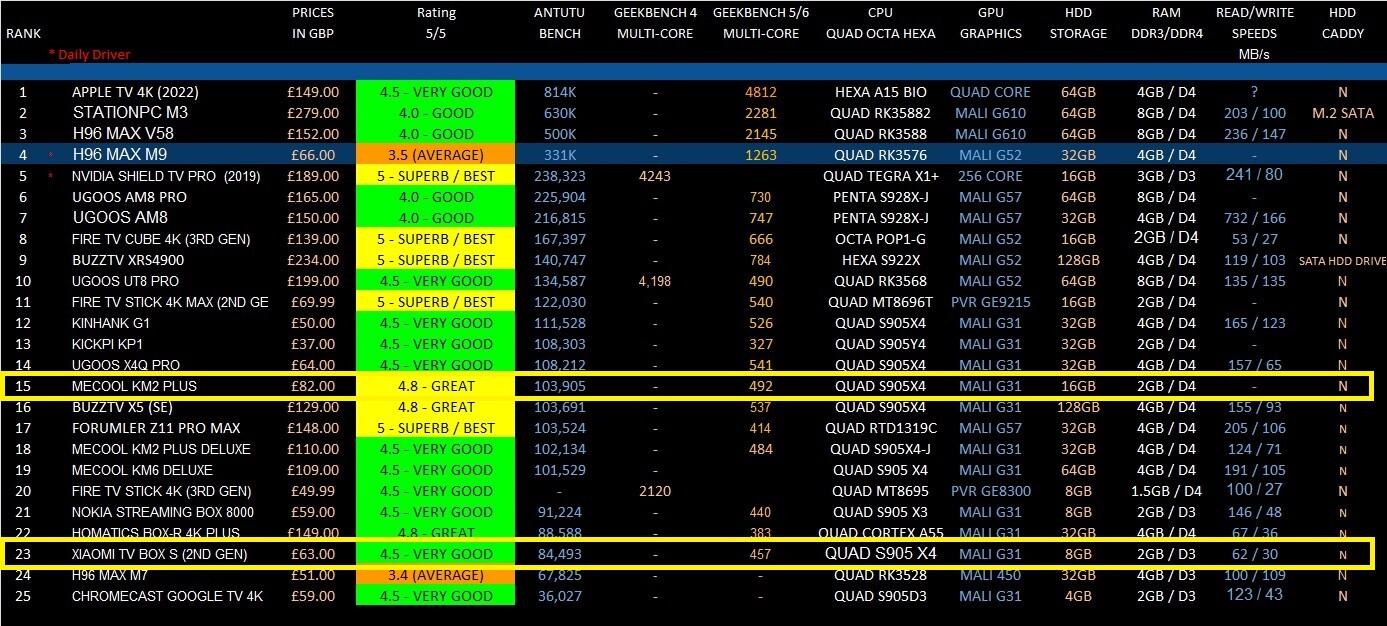Select the "HEXA A15 BIO" CPU cell
This screenshot has height=626, width=1387.
[881, 92]
